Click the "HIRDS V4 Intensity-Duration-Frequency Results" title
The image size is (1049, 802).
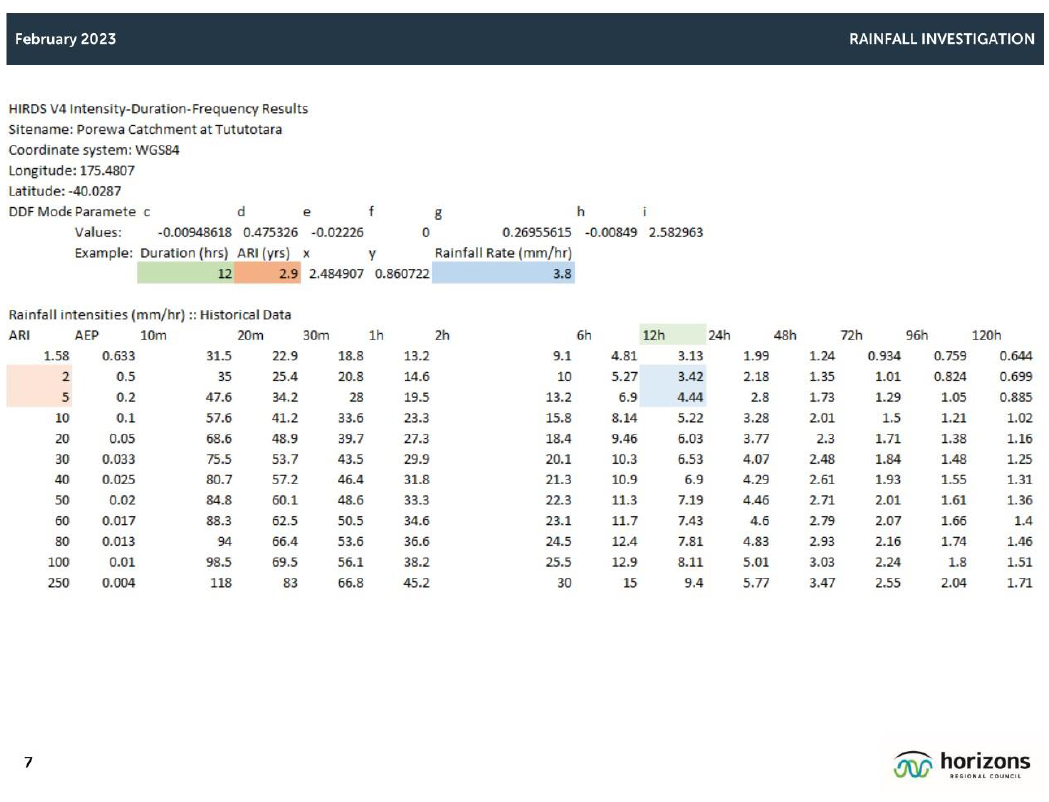click(158, 108)
